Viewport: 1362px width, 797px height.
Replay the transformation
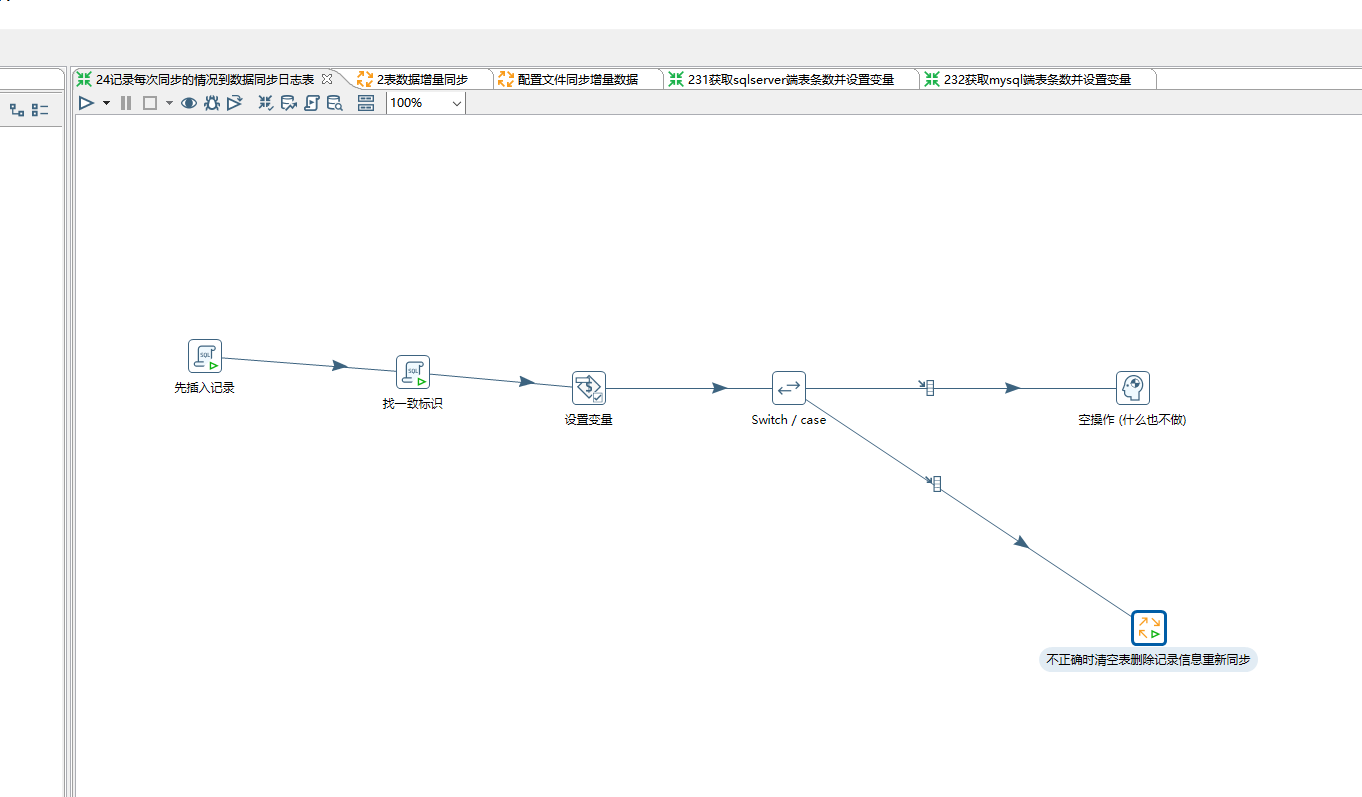coord(235,103)
